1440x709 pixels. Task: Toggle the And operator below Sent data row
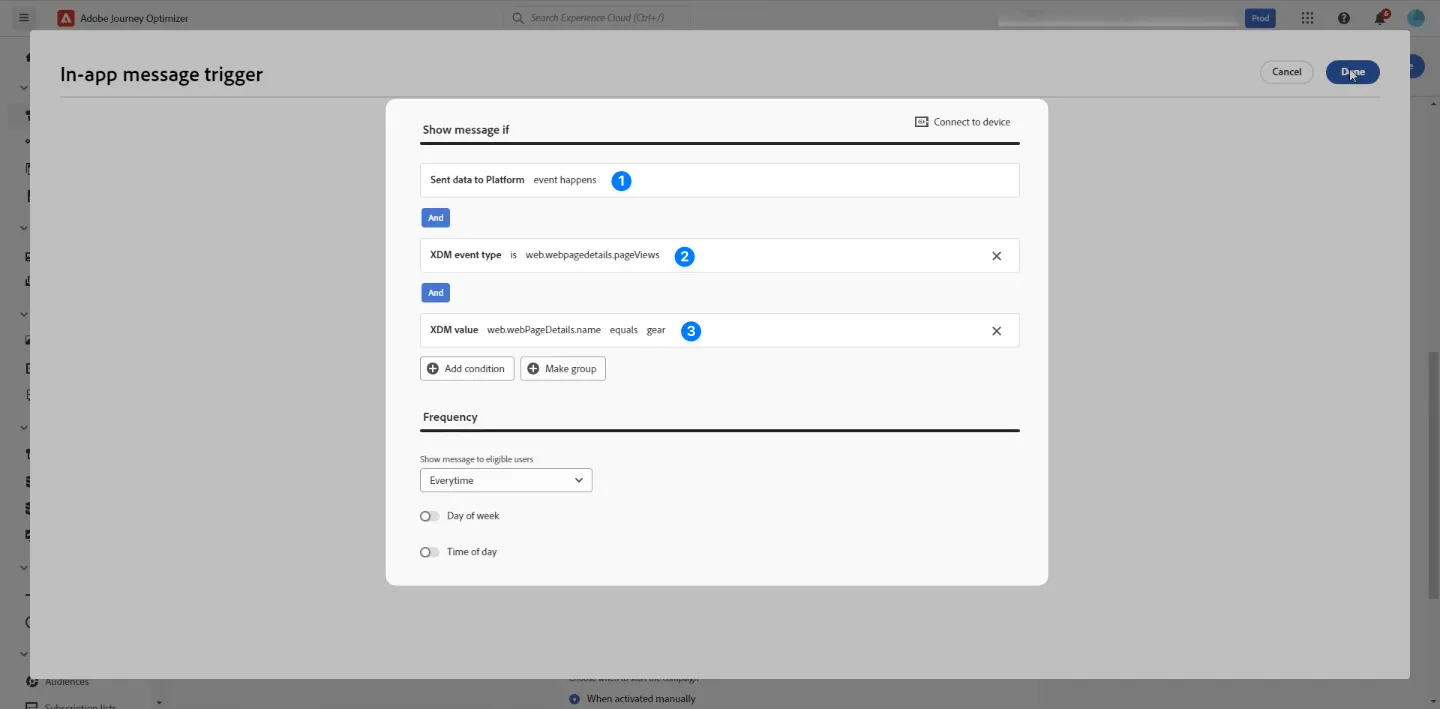(435, 217)
